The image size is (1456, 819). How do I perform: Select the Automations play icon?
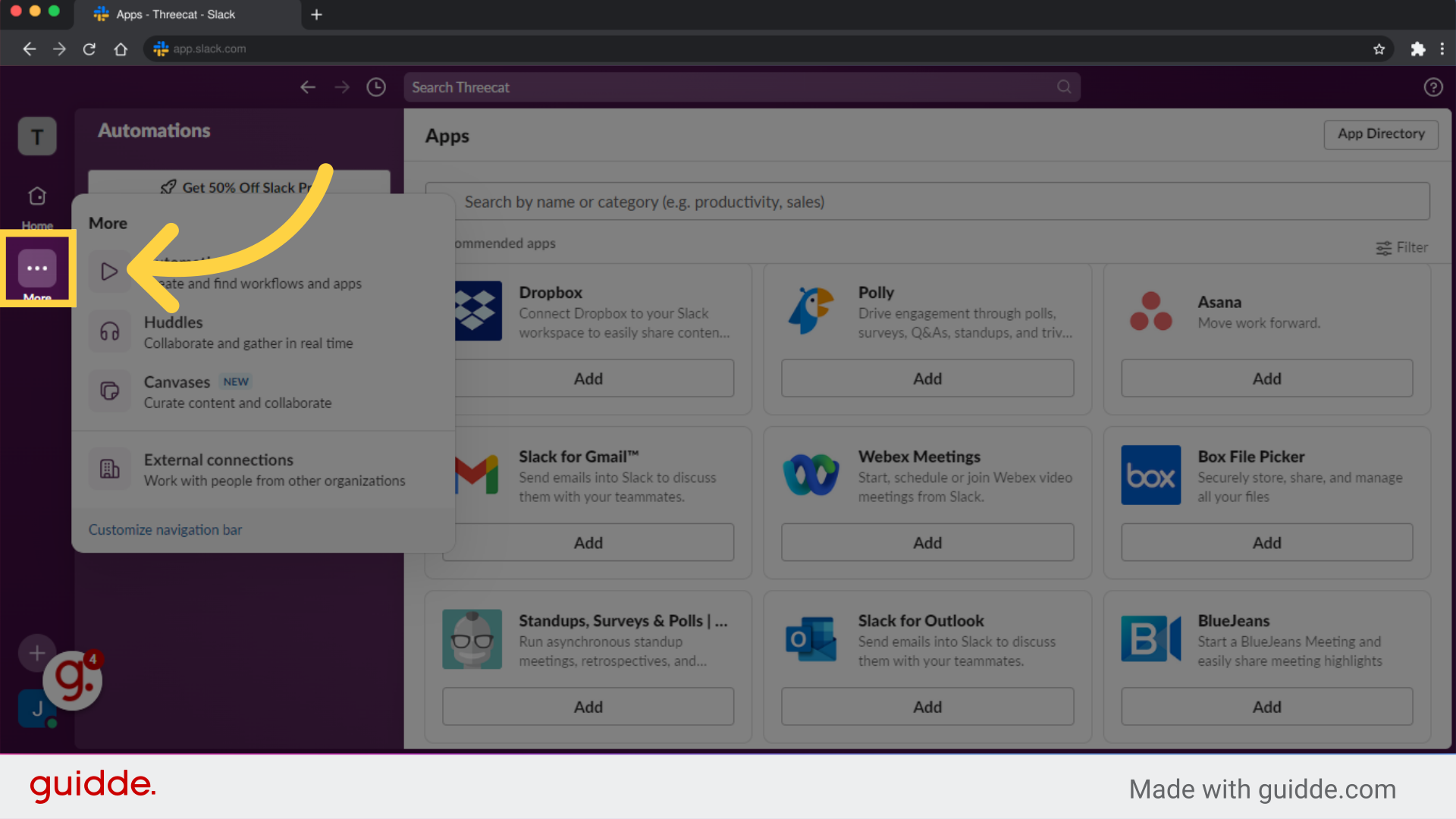pyautogui.click(x=109, y=271)
